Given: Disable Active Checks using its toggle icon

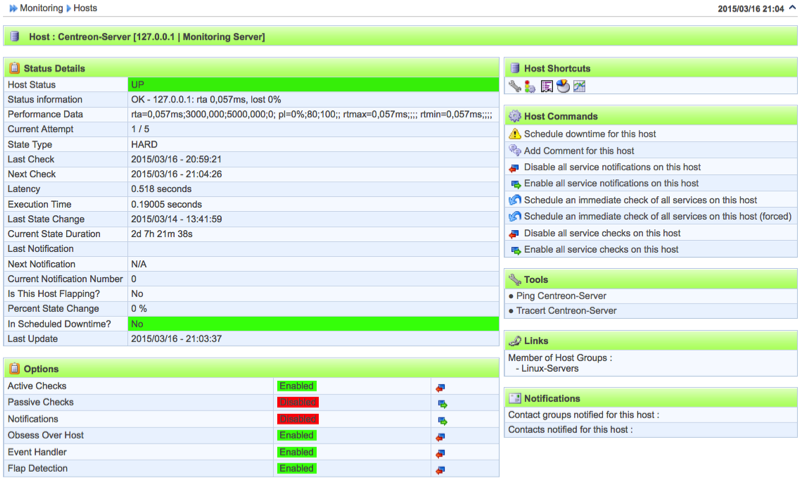Looking at the screenshot, I should (x=441, y=386).
